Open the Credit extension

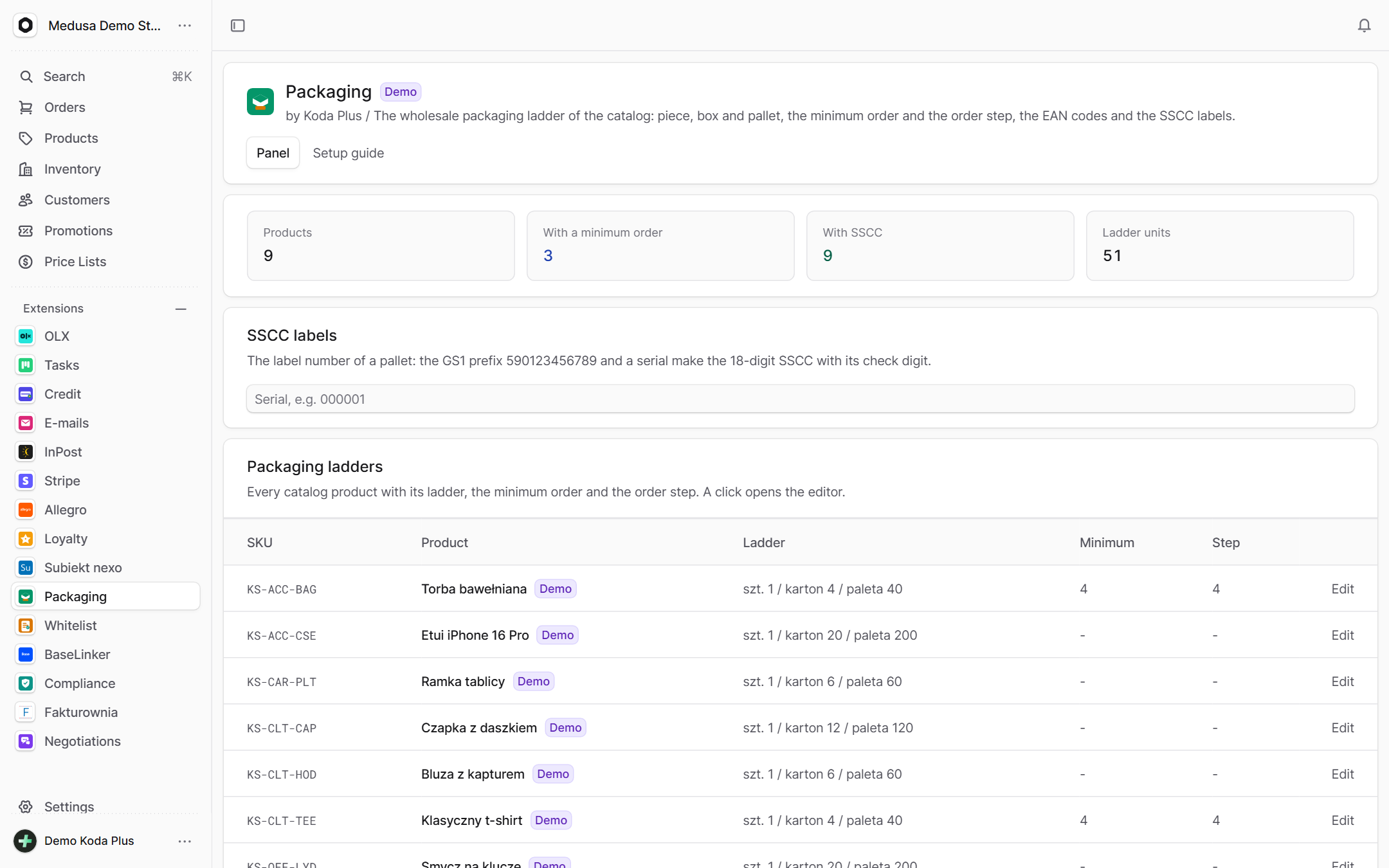[105, 394]
